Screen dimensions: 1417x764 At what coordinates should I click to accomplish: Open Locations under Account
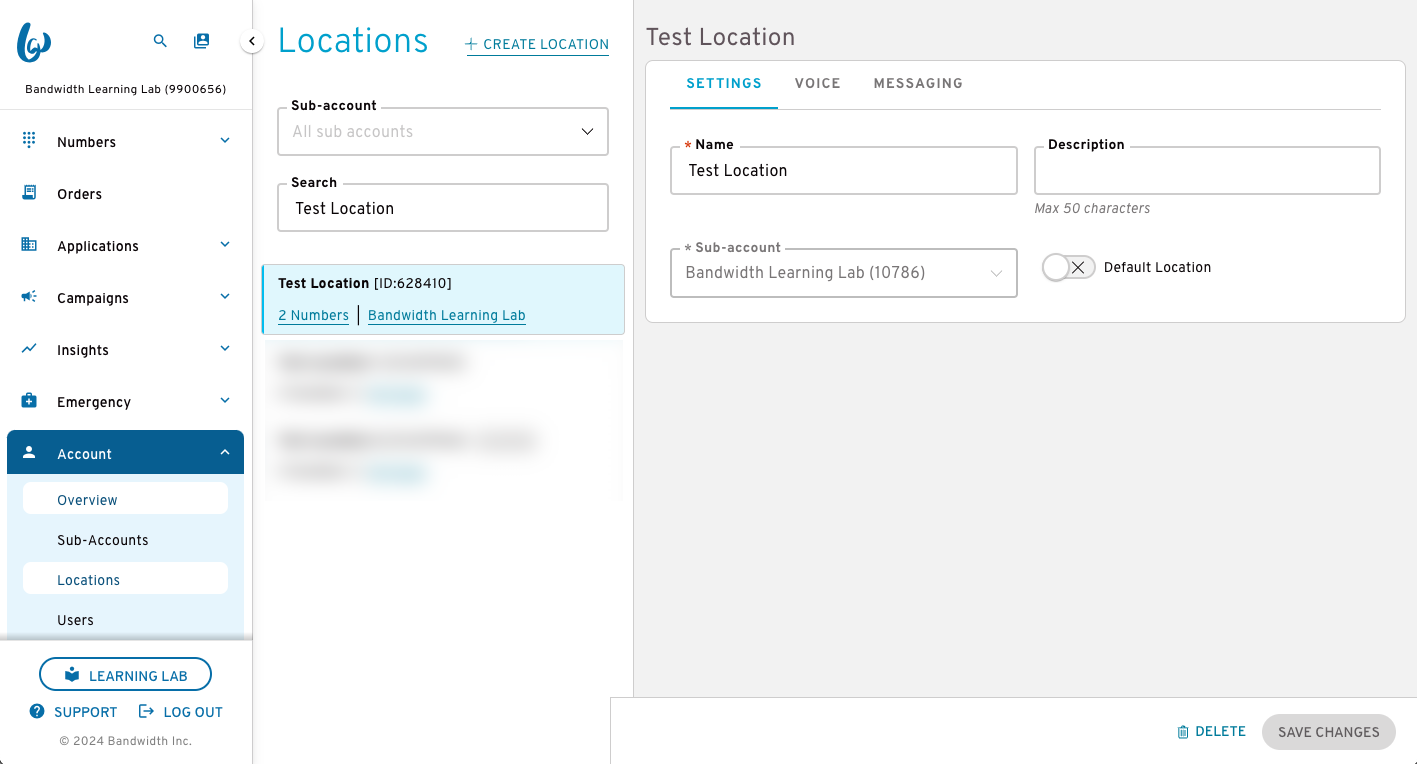(125, 579)
